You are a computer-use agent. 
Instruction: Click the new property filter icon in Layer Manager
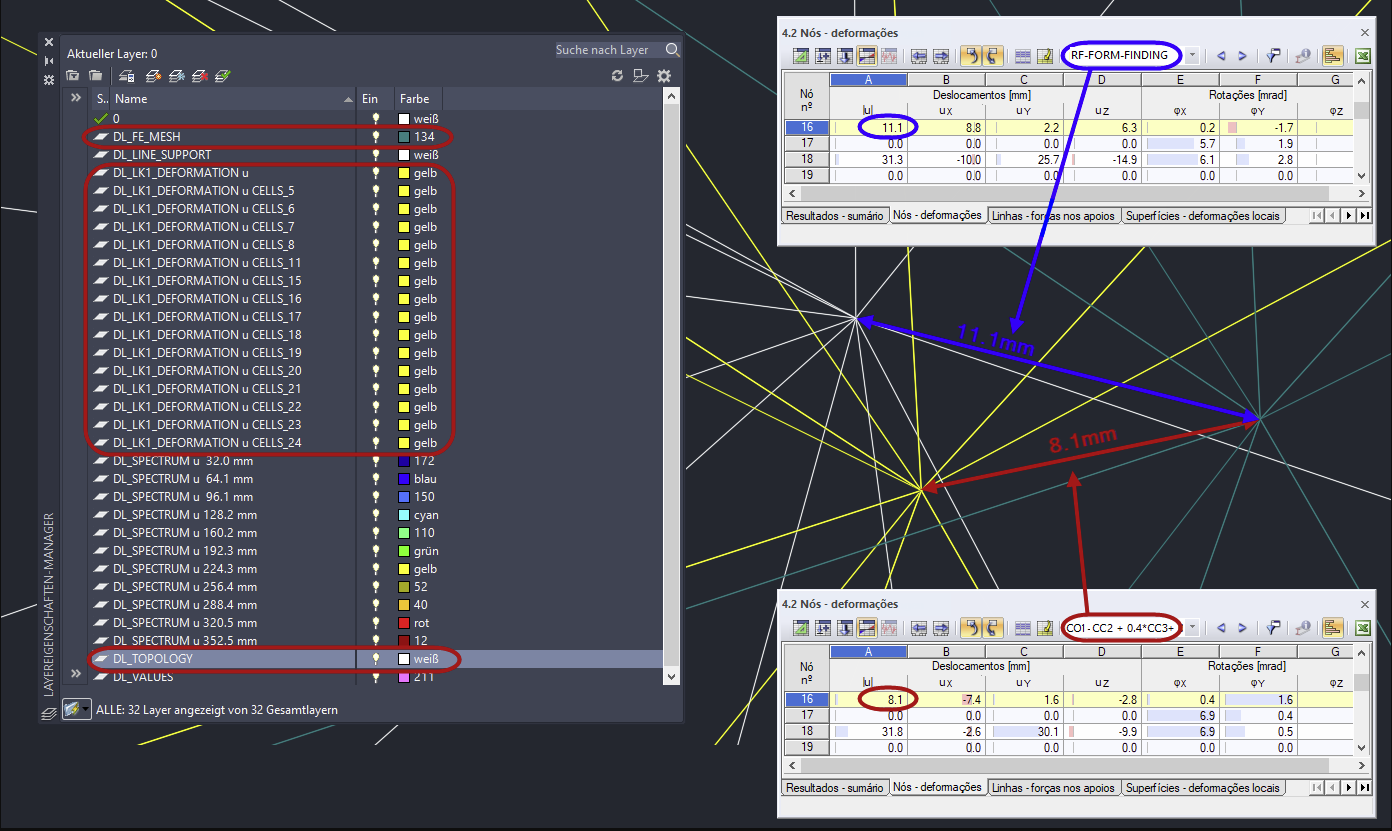pyautogui.click(x=73, y=76)
